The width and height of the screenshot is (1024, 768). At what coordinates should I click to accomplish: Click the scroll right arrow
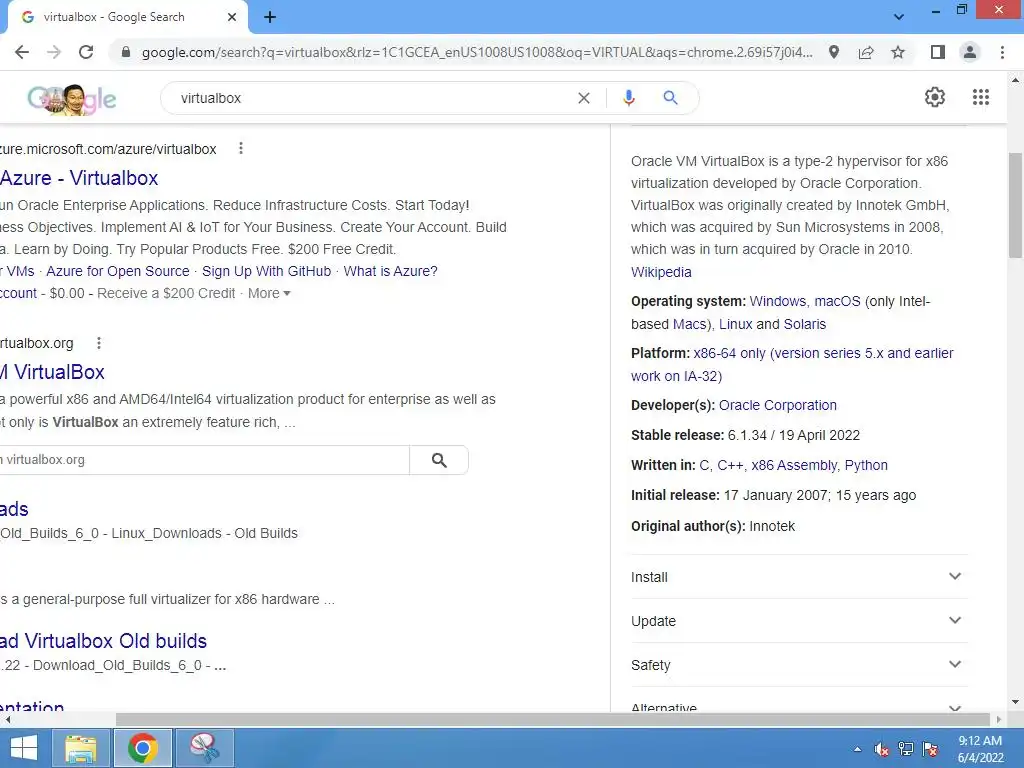pyautogui.click(x=999, y=719)
